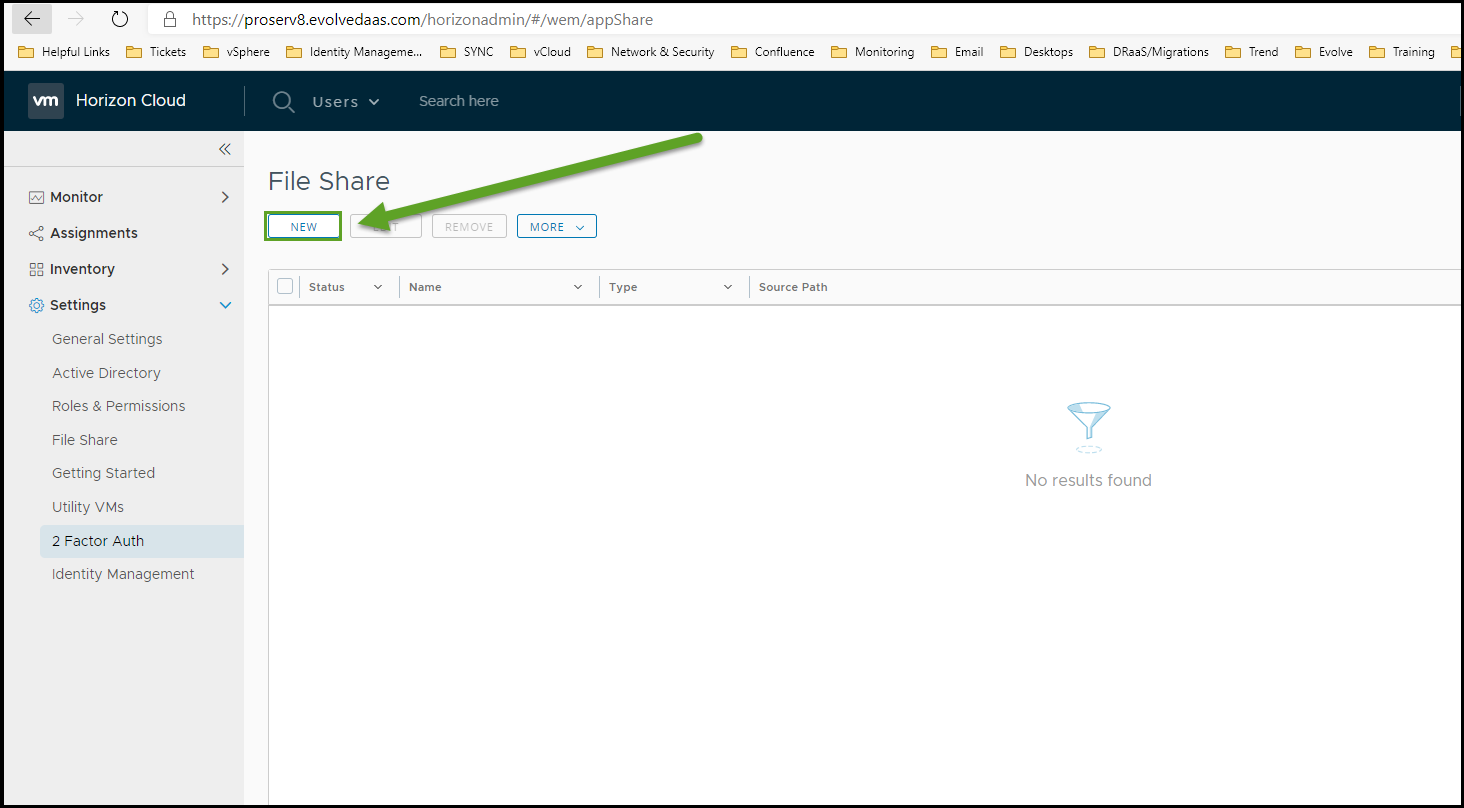Click into the Search here field

[x=500, y=101]
